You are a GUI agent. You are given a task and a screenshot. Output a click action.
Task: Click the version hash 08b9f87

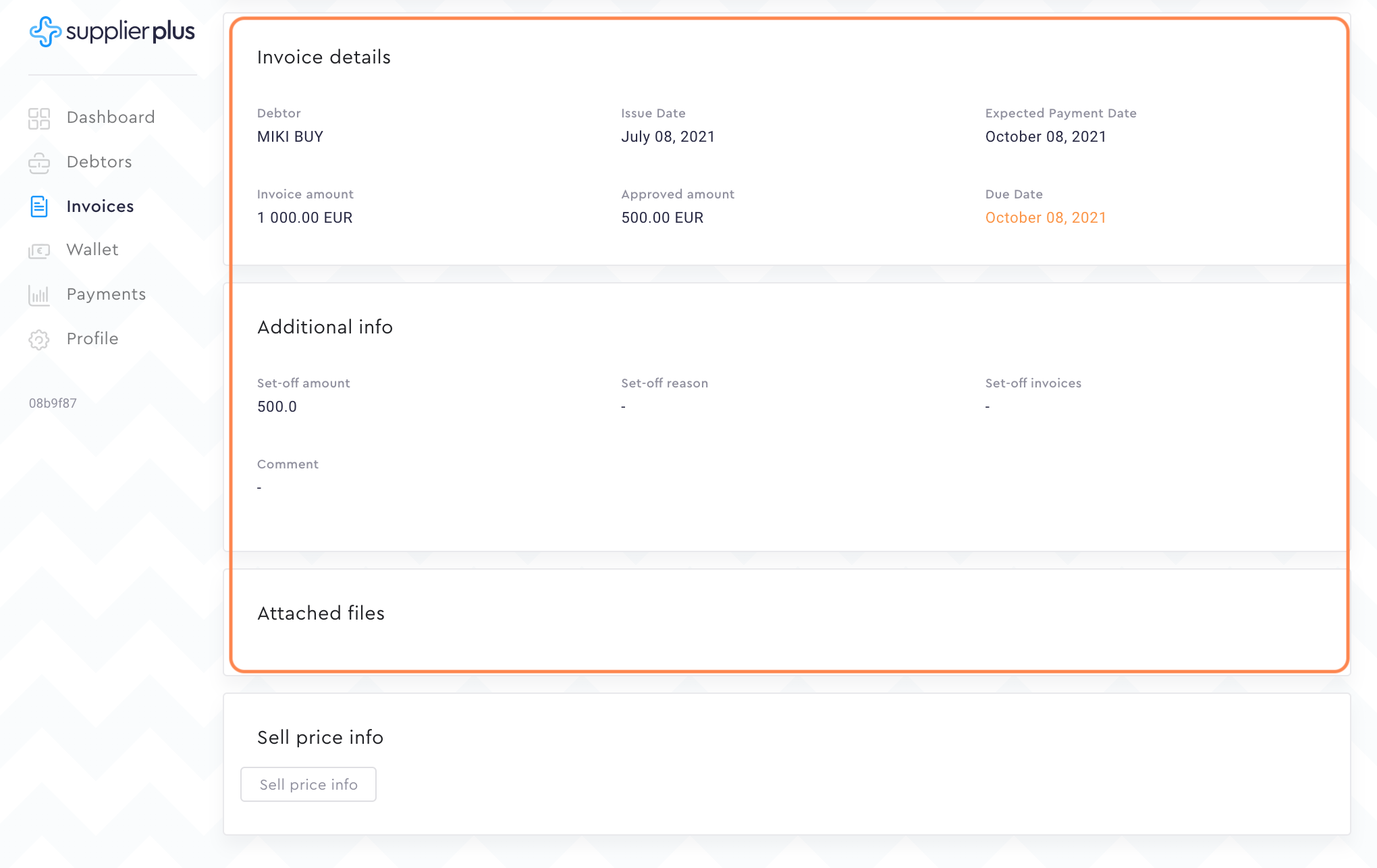pyautogui.click(x=53, y=403)
